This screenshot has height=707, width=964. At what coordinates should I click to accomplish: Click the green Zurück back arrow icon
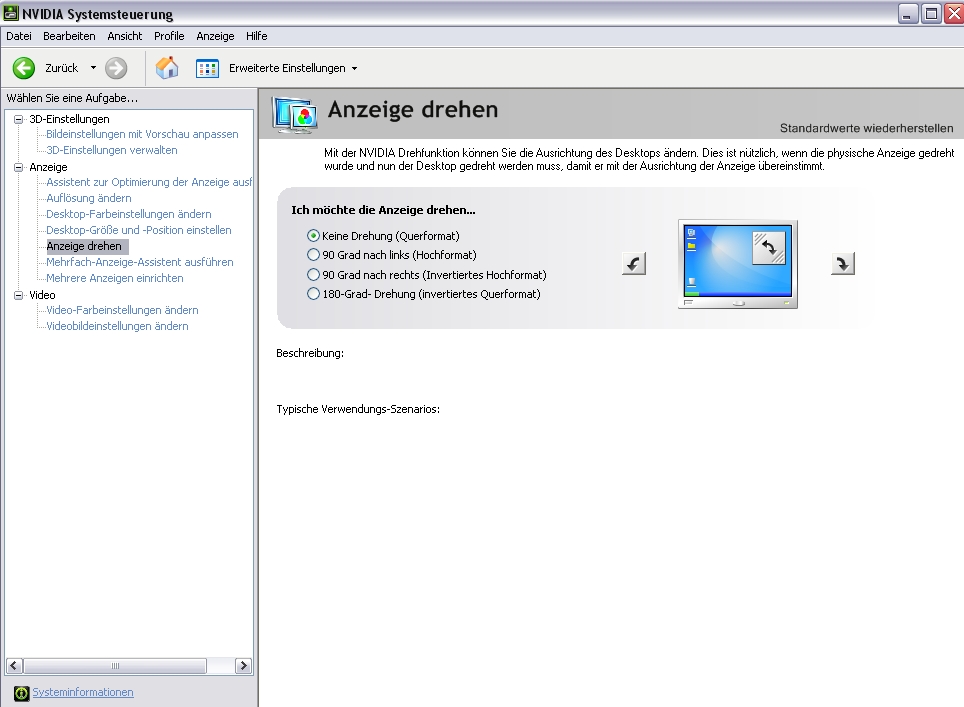tap(24, 68)
